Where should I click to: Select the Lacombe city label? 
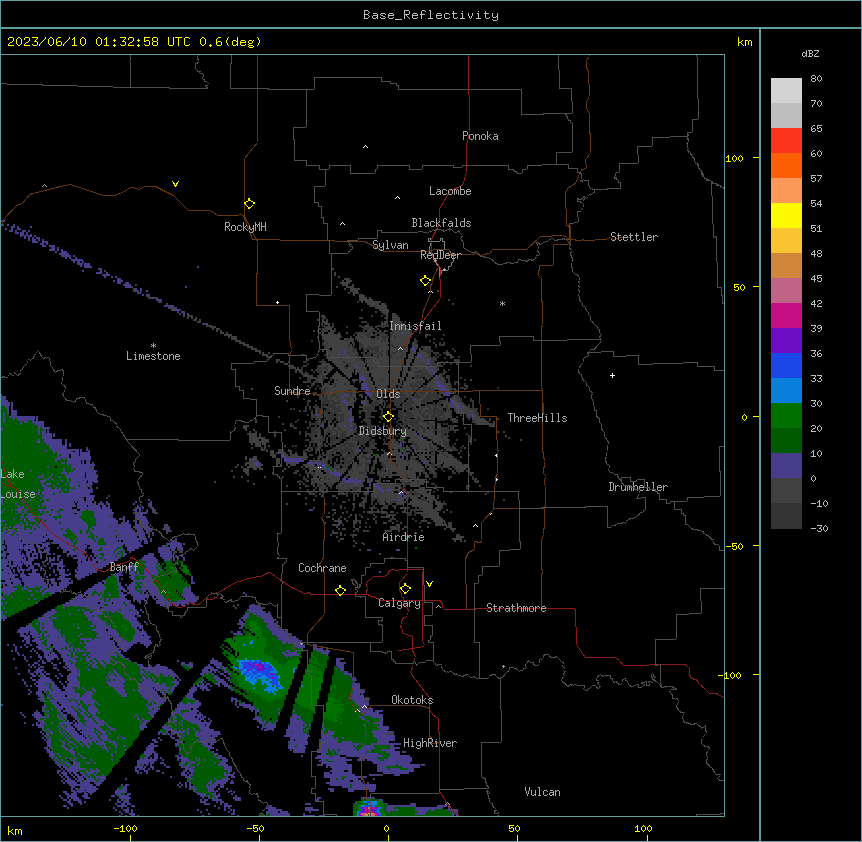pyautogui.click(x=450, y=191)
